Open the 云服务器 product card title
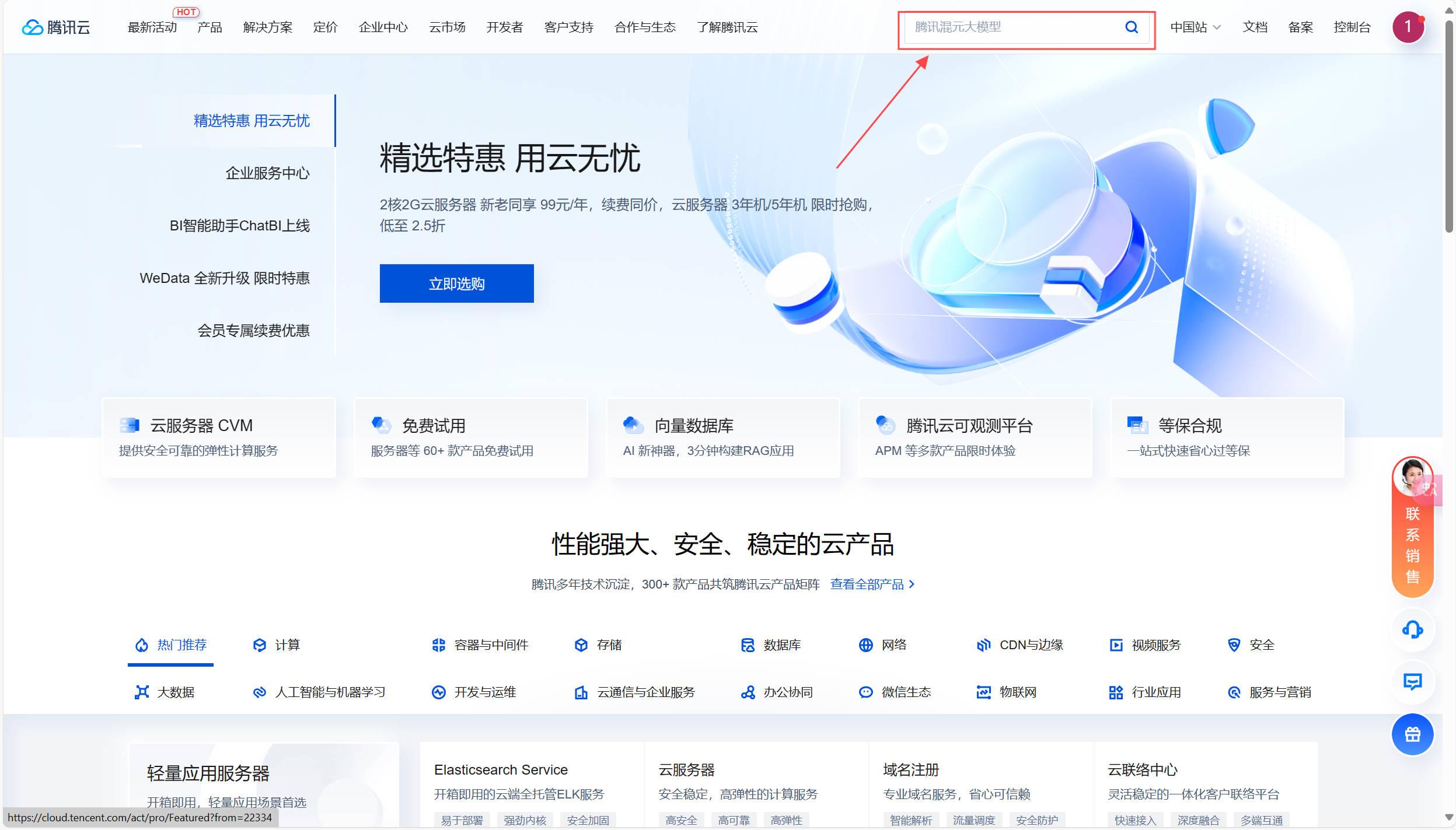 coord(686,770)
